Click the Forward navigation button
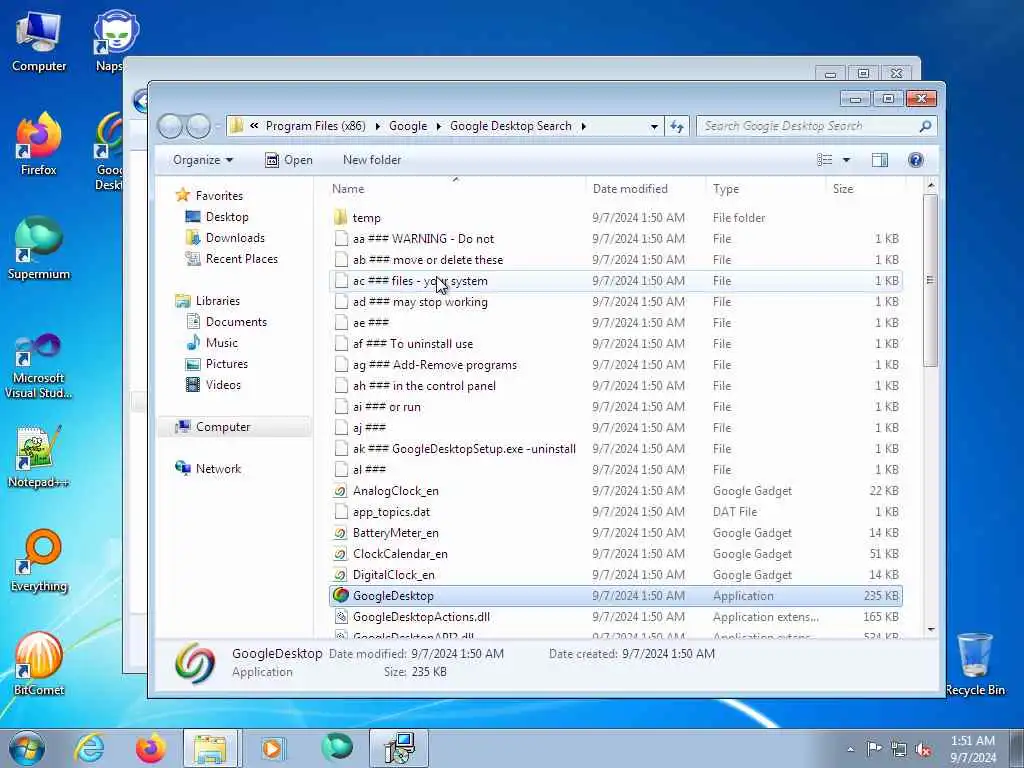This screenshot has width=1024, height=768. [x=199, y=126]
